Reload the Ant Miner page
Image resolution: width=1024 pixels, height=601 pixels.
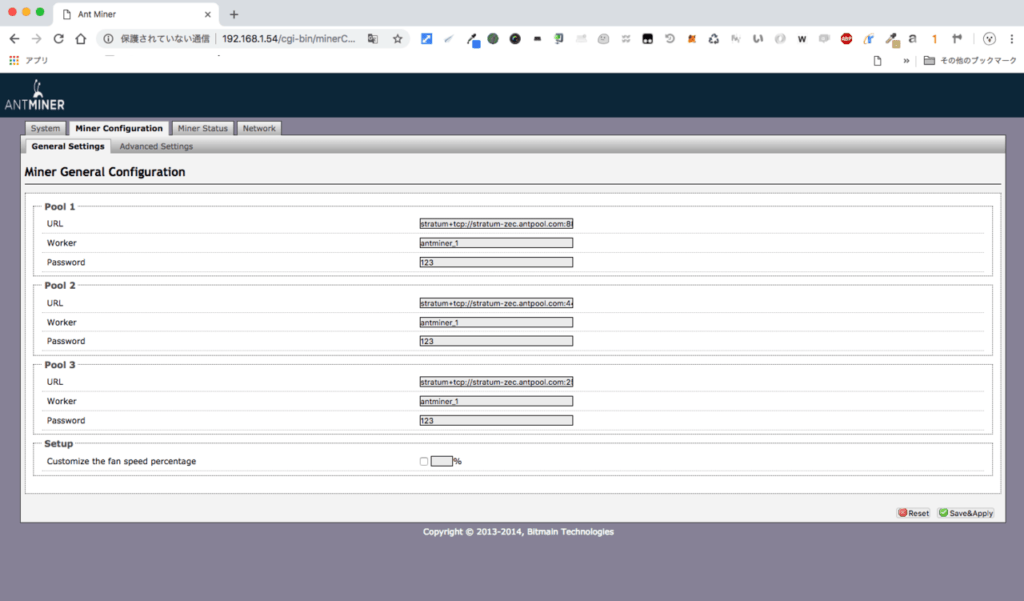coord(59,39)
